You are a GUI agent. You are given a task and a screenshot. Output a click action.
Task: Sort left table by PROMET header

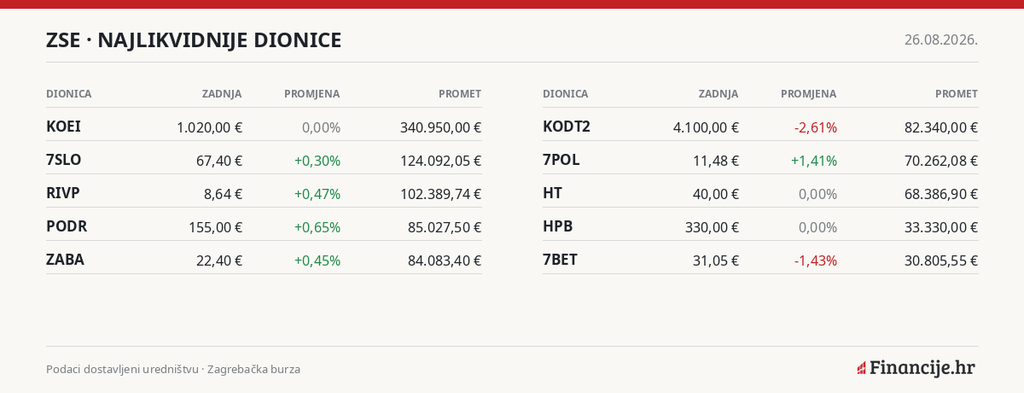(x=460, y=94)
